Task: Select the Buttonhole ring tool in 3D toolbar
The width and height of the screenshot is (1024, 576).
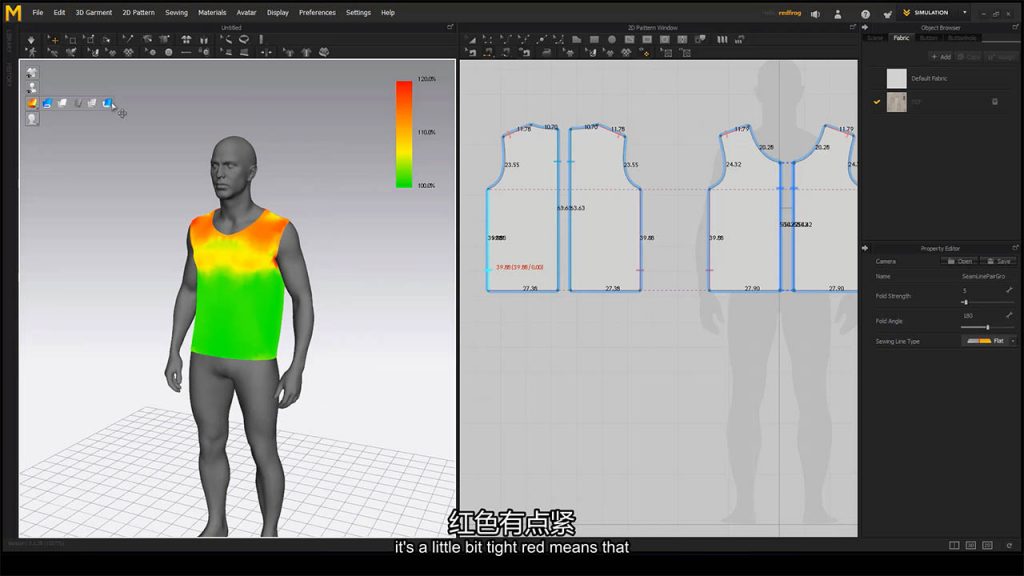Action: (204, 52)
